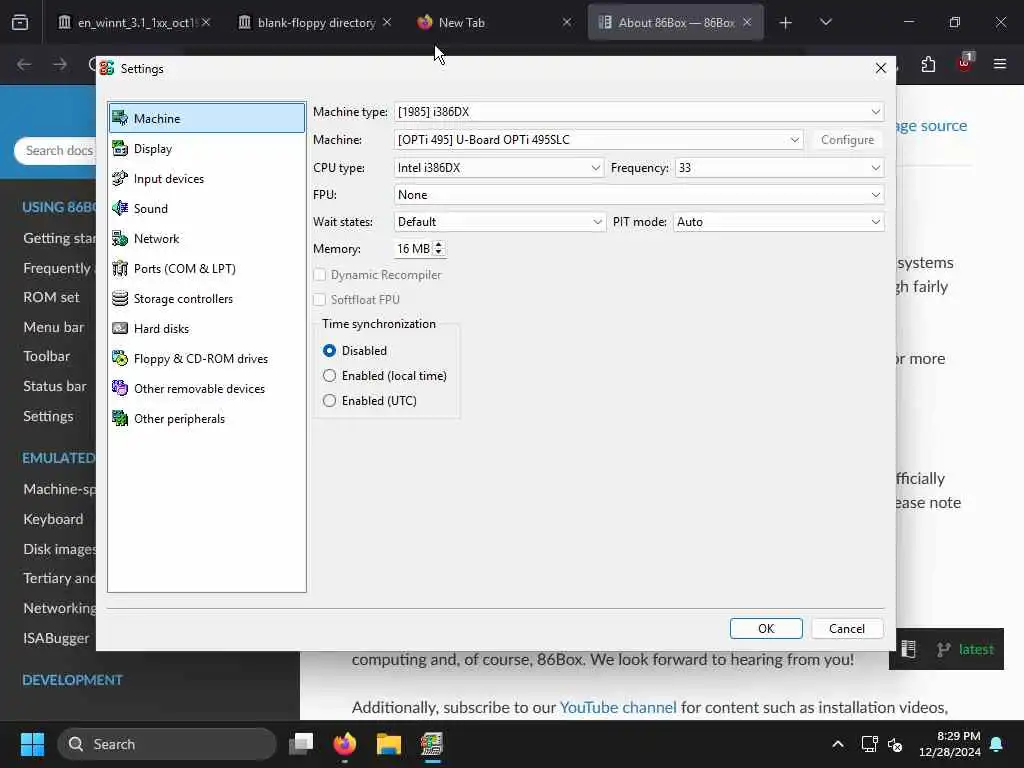
Task: Switch to the New Tab browser tab
Action: pyautogui.click(x=494, y=22)
